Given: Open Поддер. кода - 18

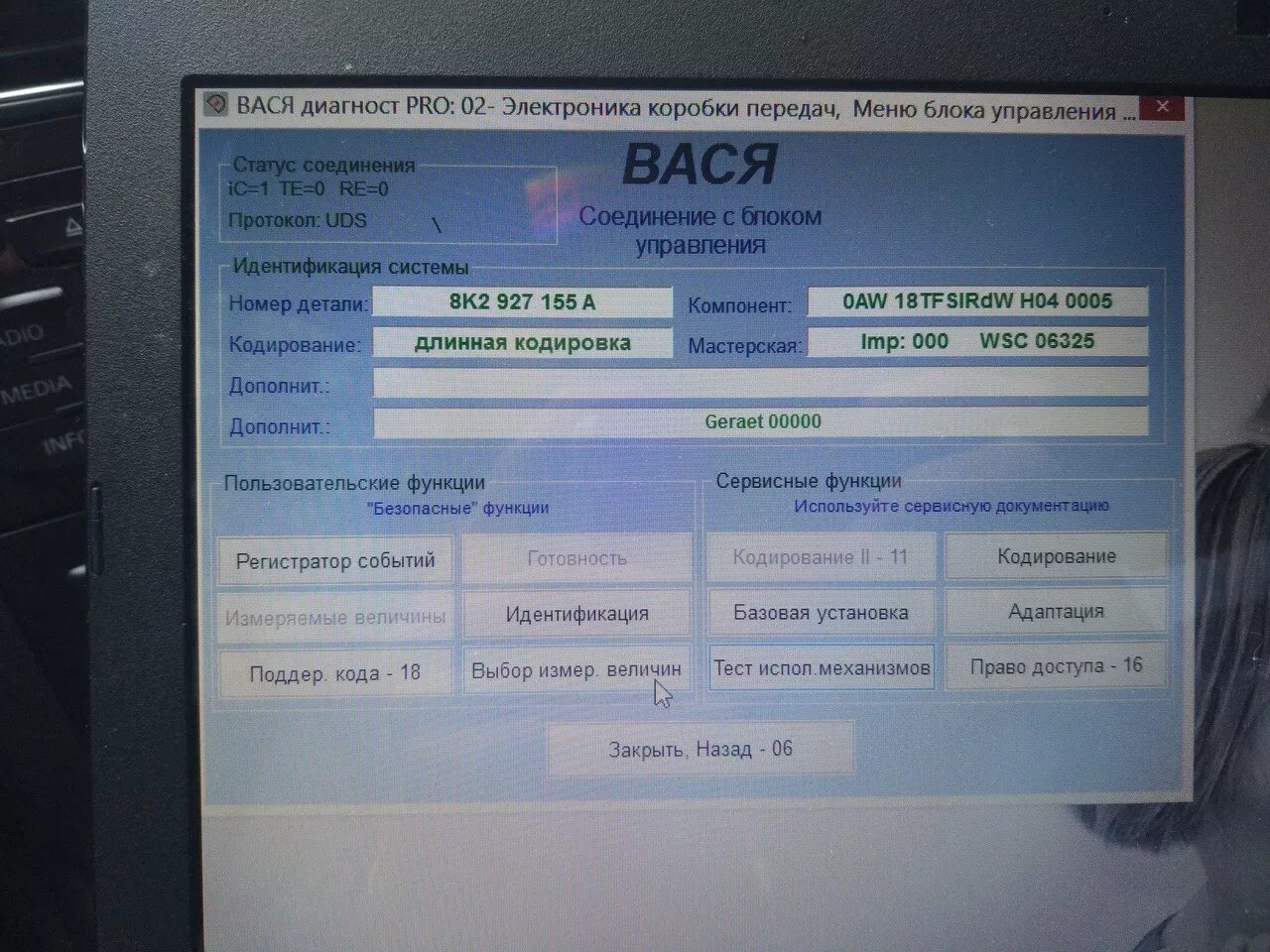Looking at the screenshot, I should [x=335, y=673].
